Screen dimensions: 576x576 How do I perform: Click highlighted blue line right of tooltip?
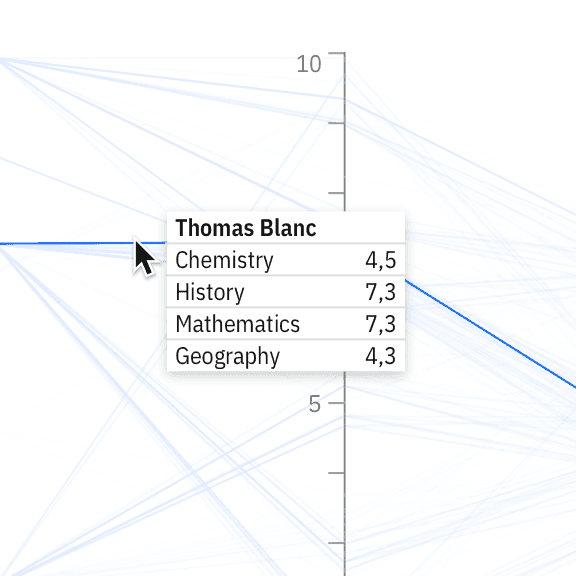coord(490,333)
